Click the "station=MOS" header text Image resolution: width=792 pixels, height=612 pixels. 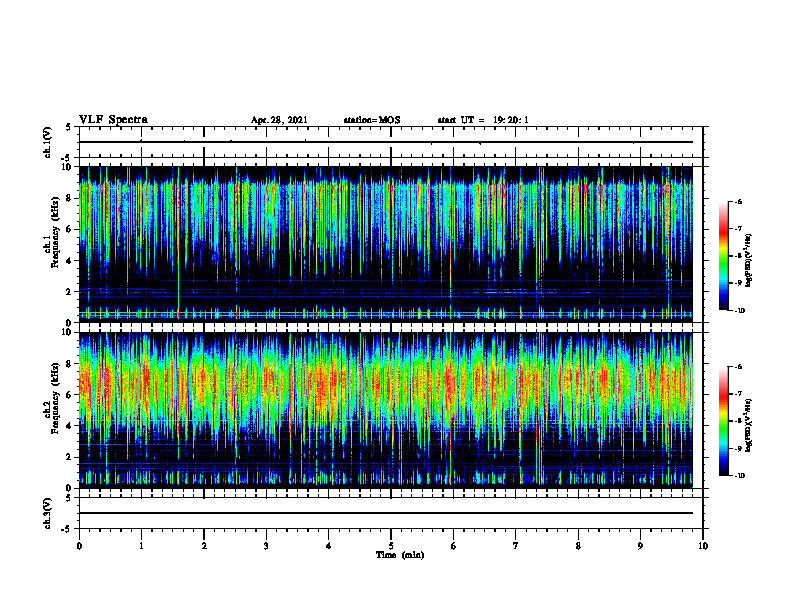point(372,120)
